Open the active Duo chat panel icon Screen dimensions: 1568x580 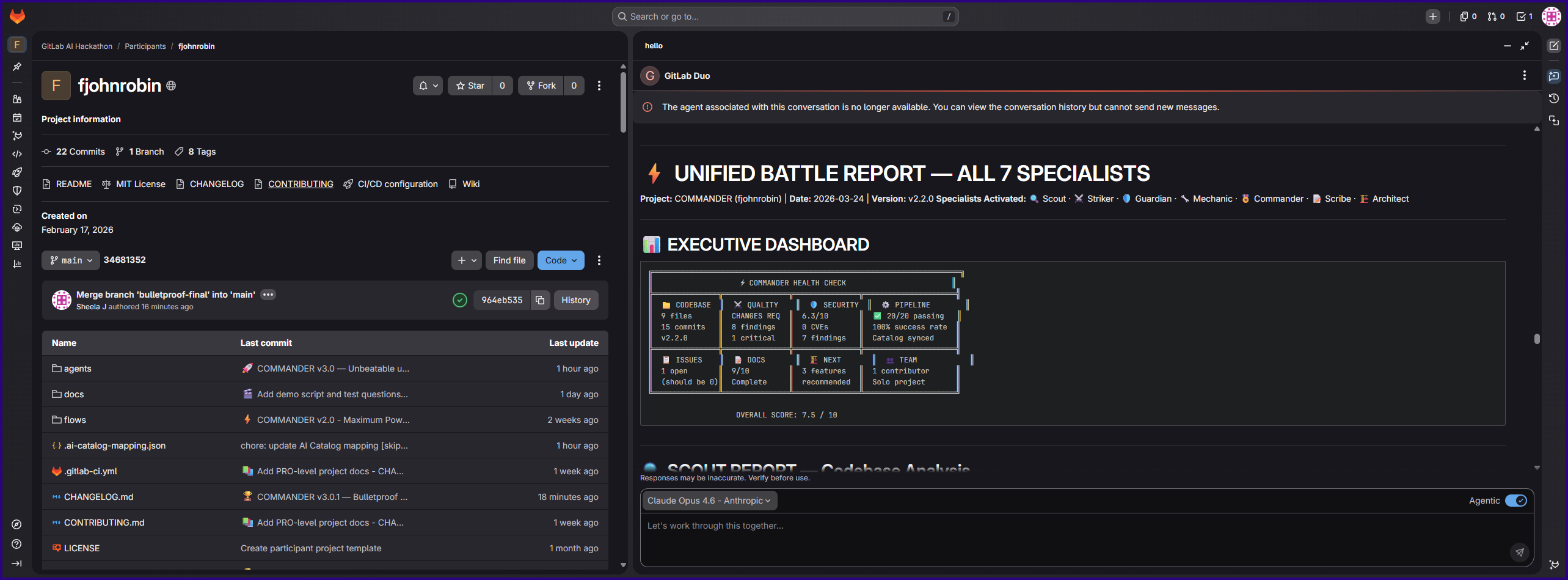[x=1554, y=76]
